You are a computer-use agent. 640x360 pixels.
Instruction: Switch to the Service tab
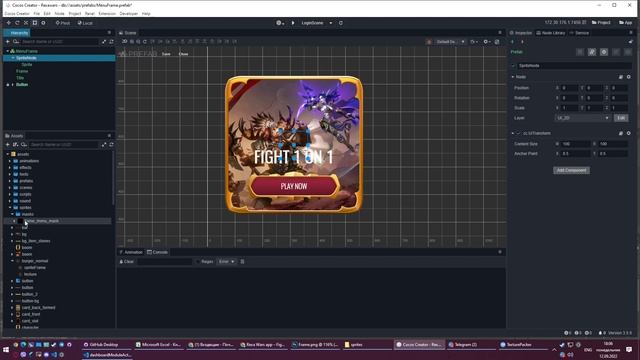point(579,33)
